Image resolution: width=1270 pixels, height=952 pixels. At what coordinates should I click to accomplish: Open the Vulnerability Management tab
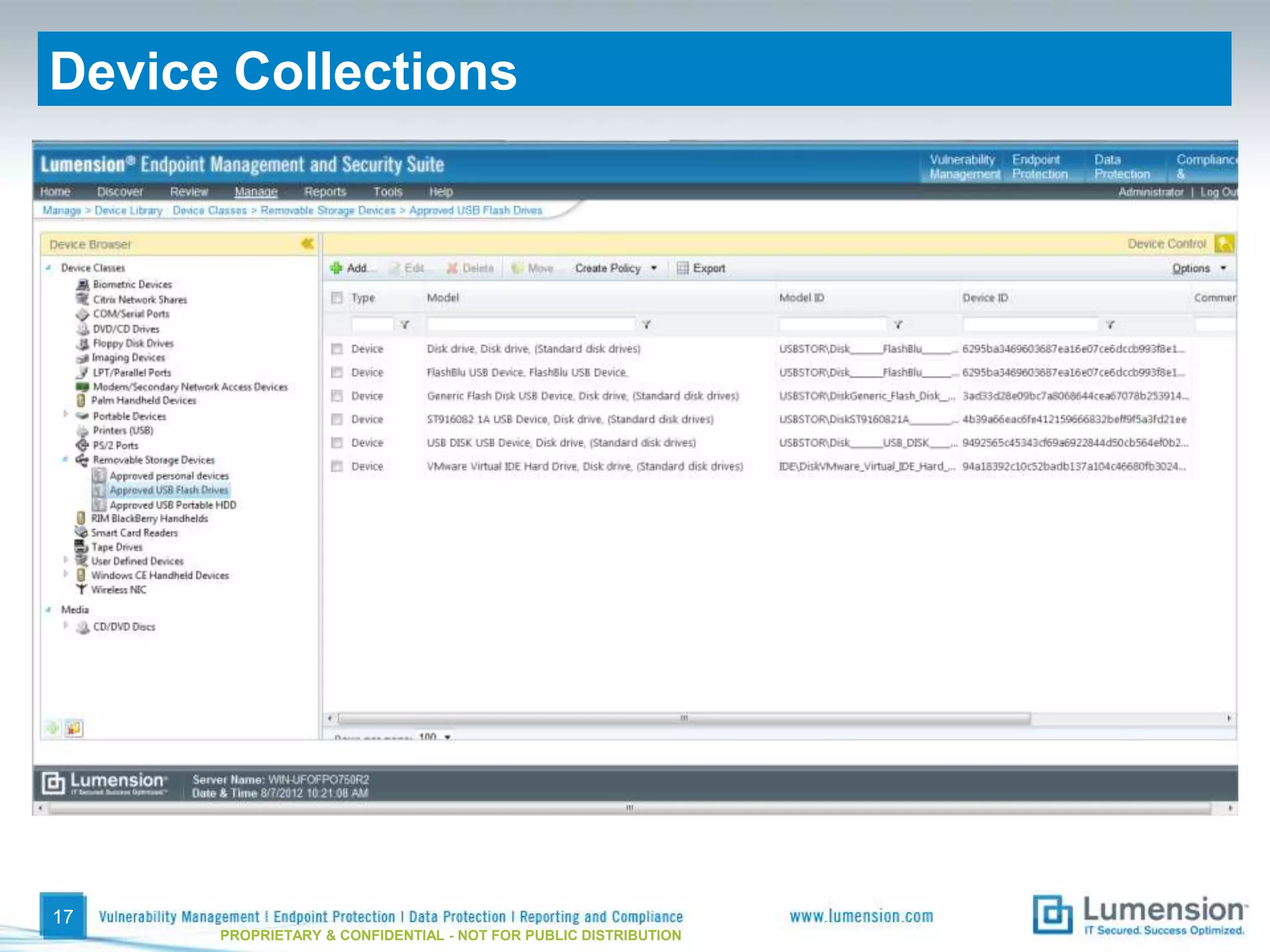[963, 167]
